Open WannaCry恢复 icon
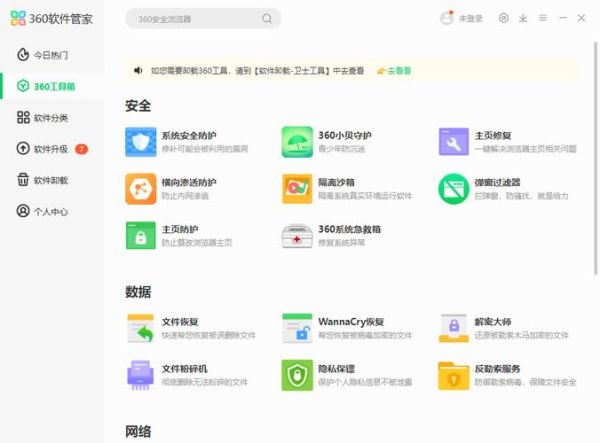Screen dimensions: 600x443 [297, 328]
